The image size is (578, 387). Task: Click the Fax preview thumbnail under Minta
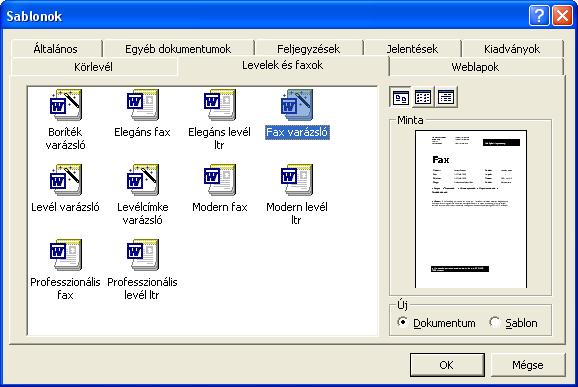471,209
